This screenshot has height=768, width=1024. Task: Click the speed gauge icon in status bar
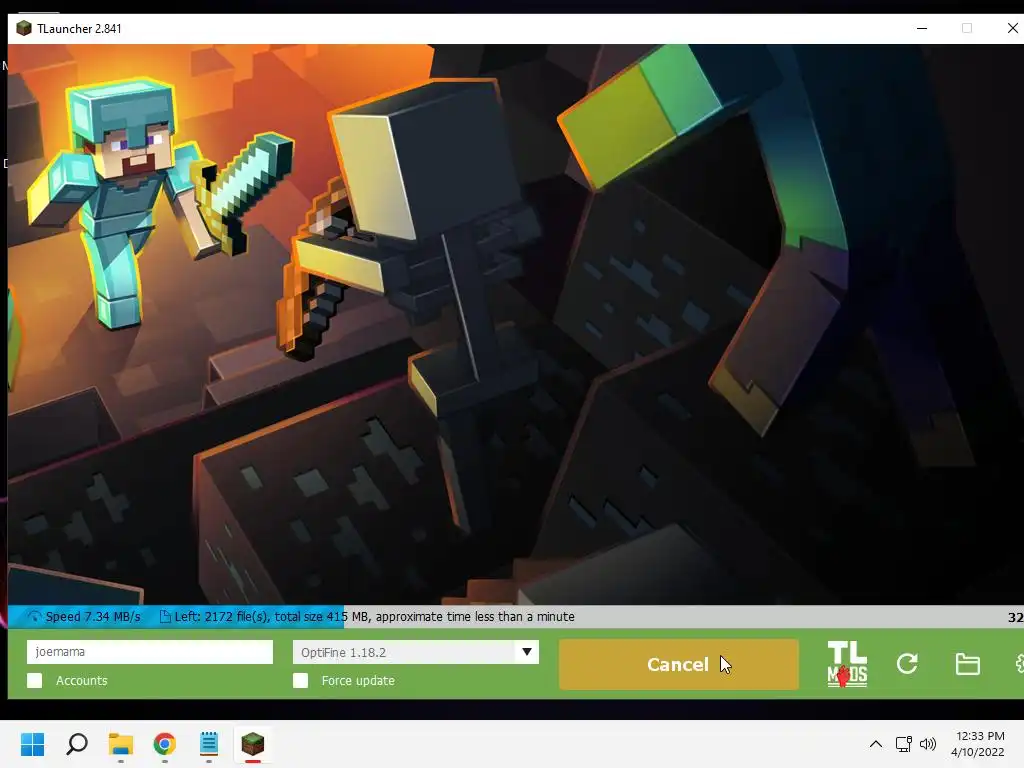tap(35, 616)
